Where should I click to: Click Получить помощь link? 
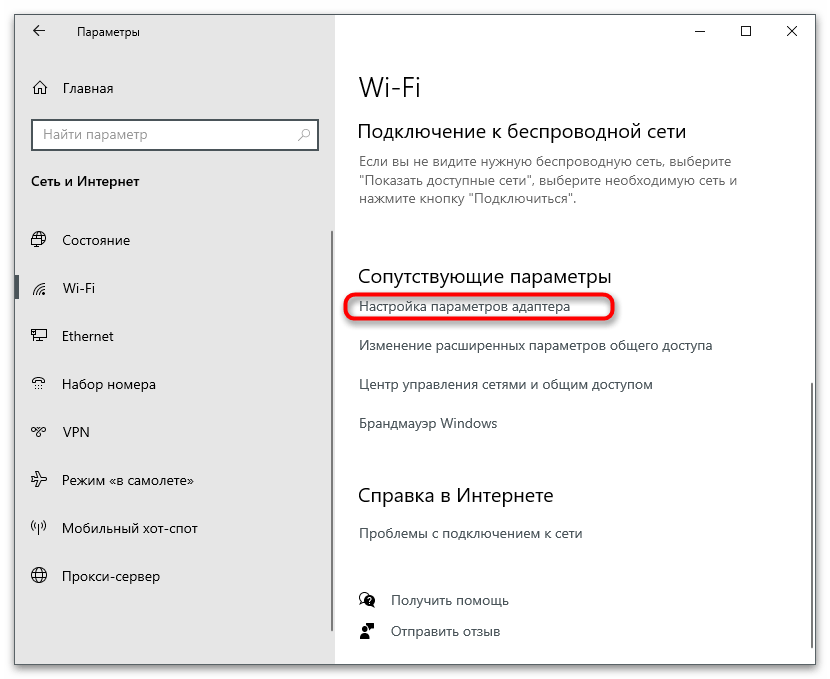[x=449, y=600]
